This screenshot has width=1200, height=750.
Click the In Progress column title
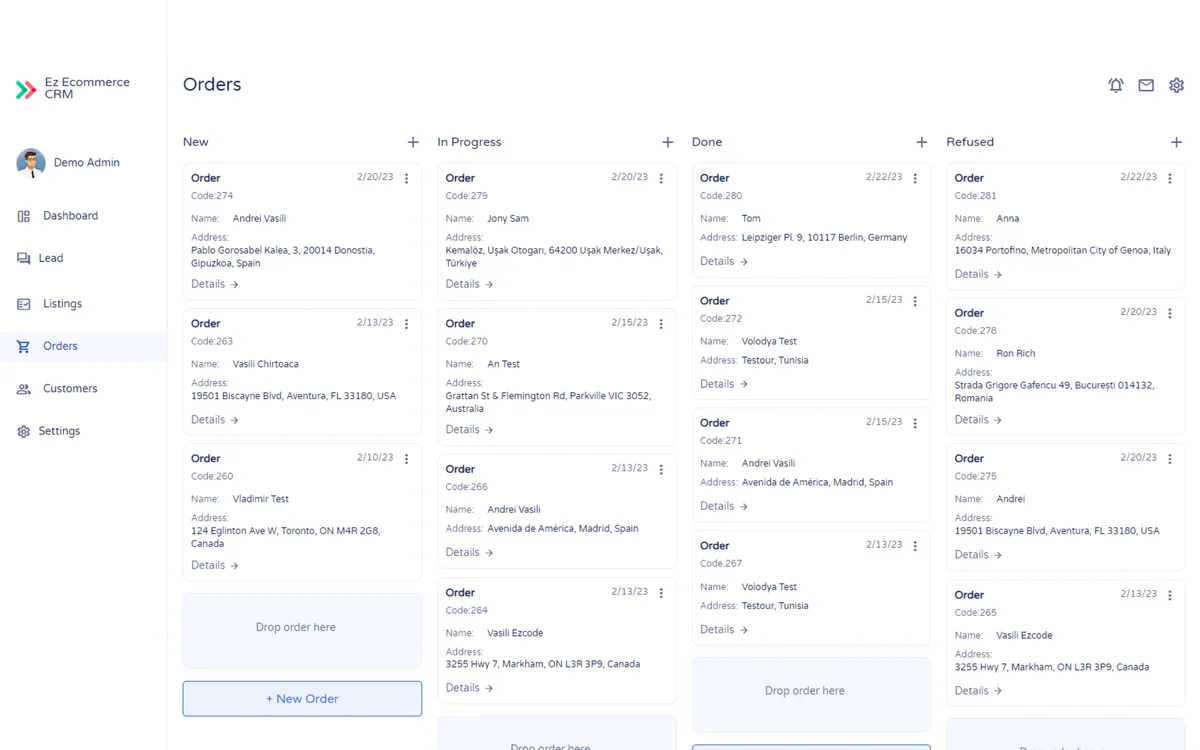[469, 142]
